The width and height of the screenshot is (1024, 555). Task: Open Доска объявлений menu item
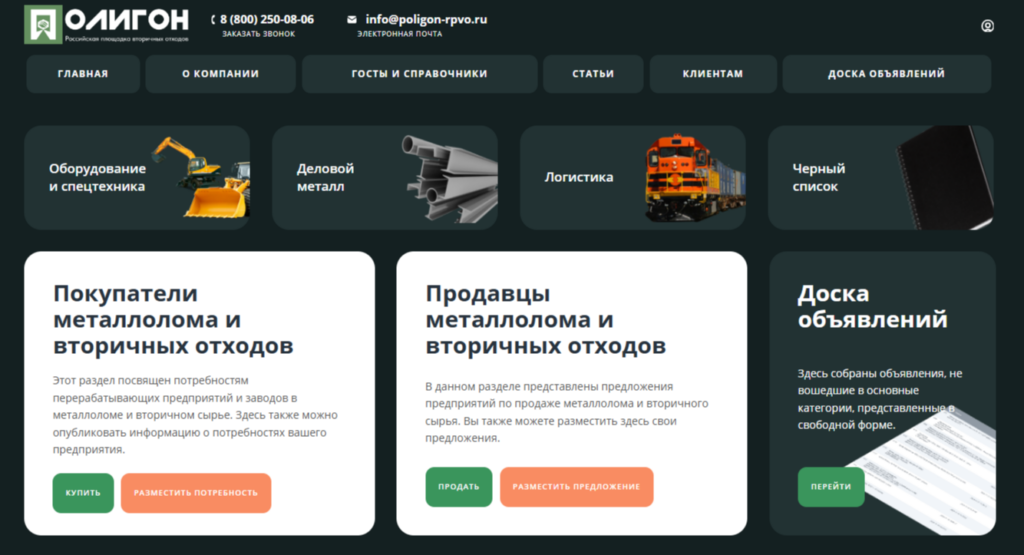click(x=886, y=74)
